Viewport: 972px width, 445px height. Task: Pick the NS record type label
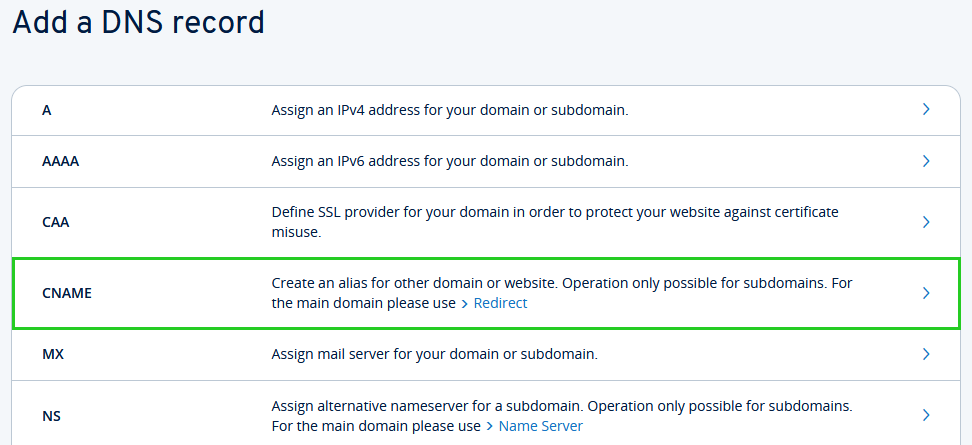click(52, 415)
